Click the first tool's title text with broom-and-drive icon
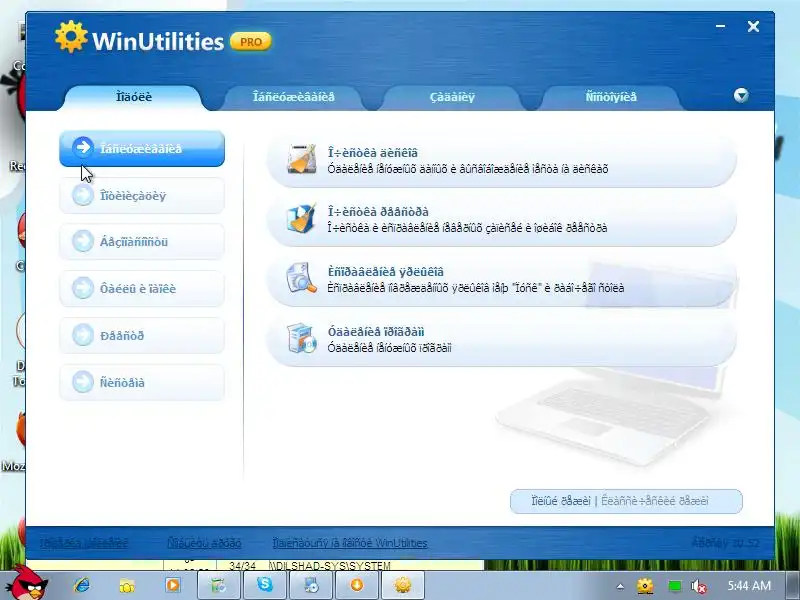Viewport: 800px width, 600px height. (372, 153)
